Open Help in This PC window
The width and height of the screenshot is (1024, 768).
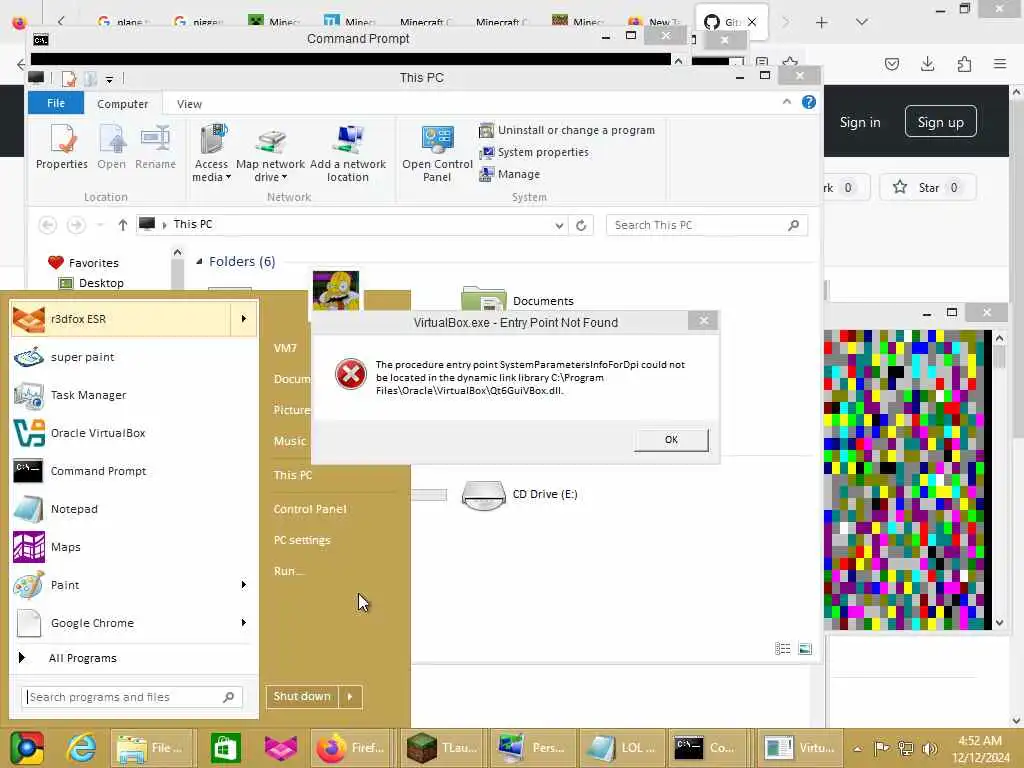pos(808,102)
